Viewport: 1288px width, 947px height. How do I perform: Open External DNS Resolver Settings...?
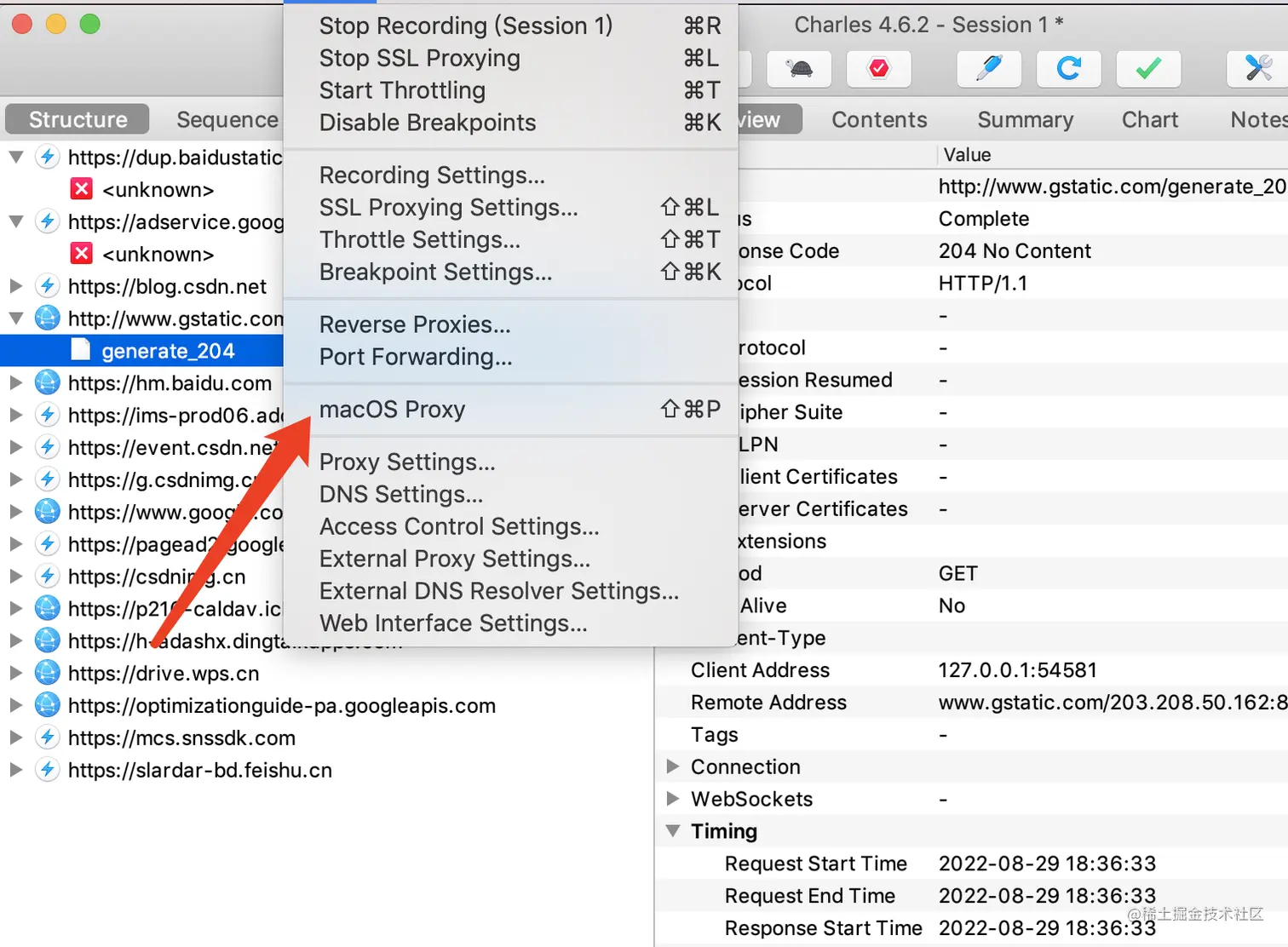511,591
